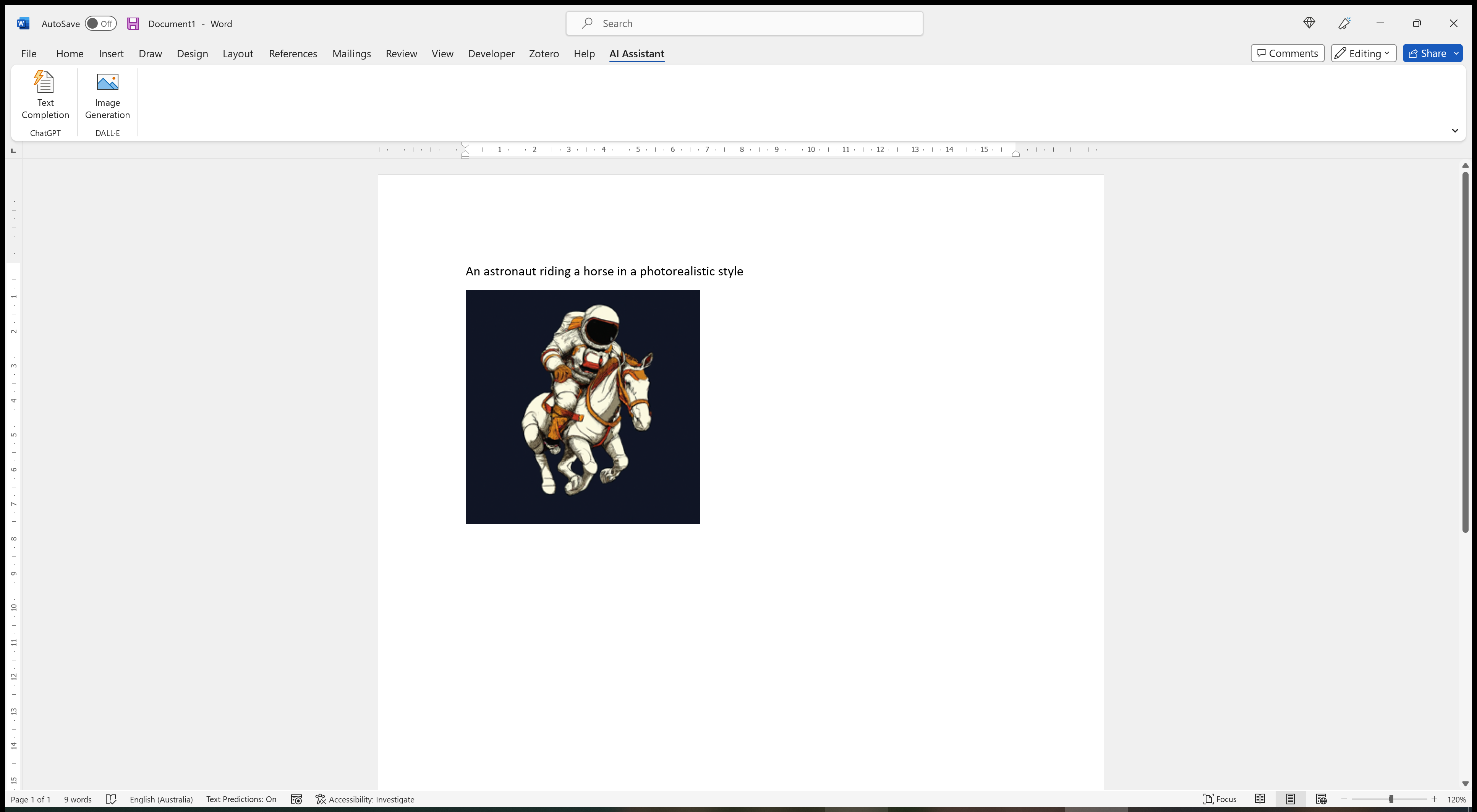1477x812 pixels.
Task: Switch to Web Layout view icon
Action: 1321,799
